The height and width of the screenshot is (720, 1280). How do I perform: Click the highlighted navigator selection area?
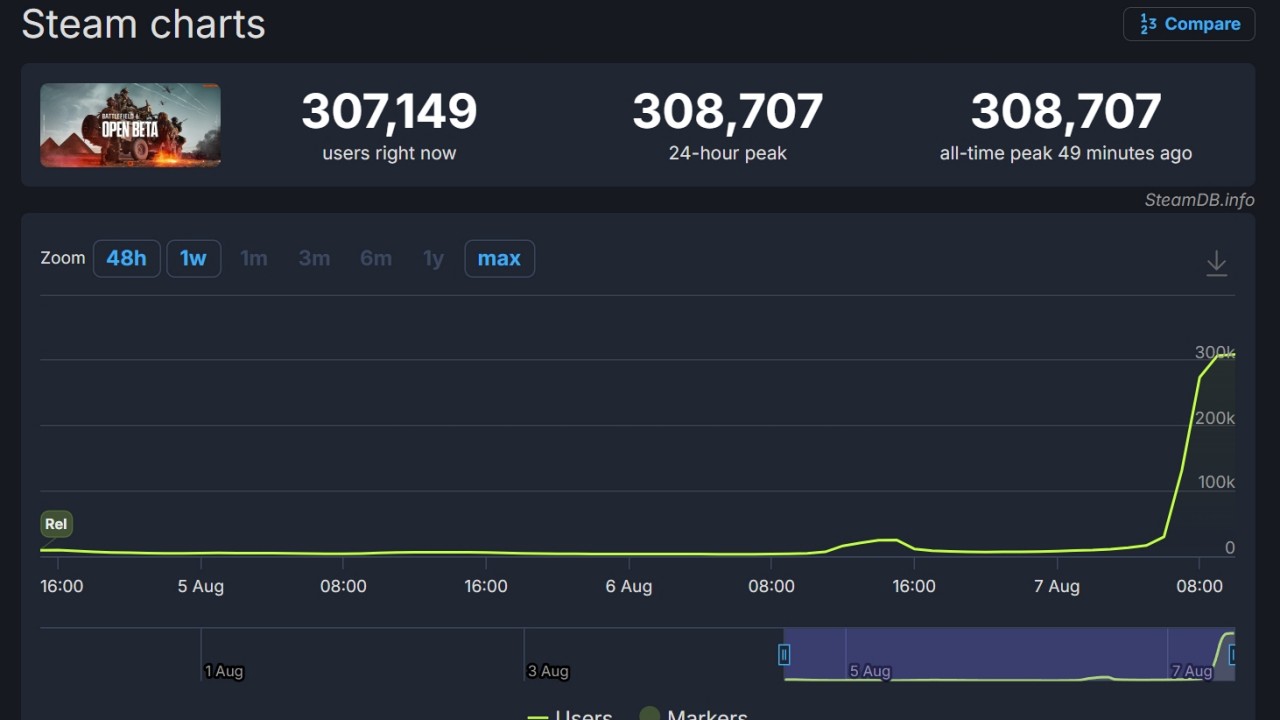[1000, 655]
